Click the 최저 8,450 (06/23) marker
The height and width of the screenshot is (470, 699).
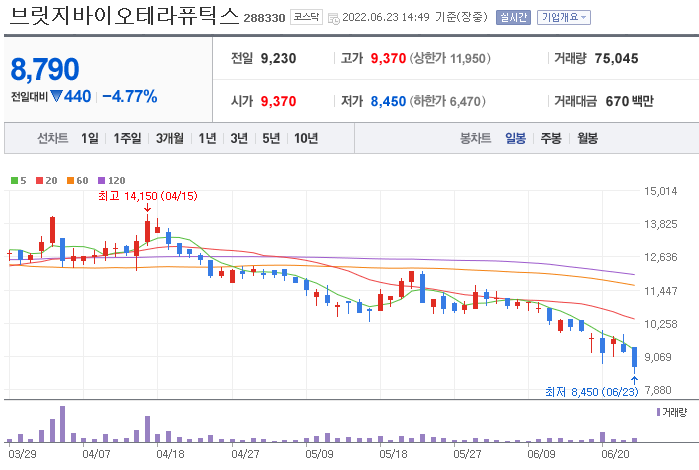click(592, 392)
